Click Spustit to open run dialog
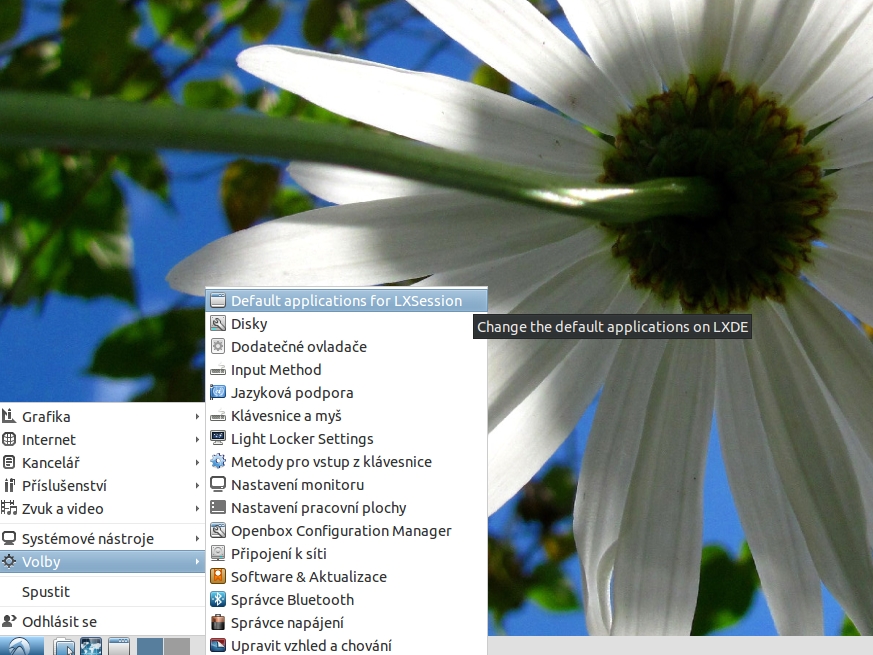Image resolution: width=873 pixels, height=655 pixels. (46, 592)
